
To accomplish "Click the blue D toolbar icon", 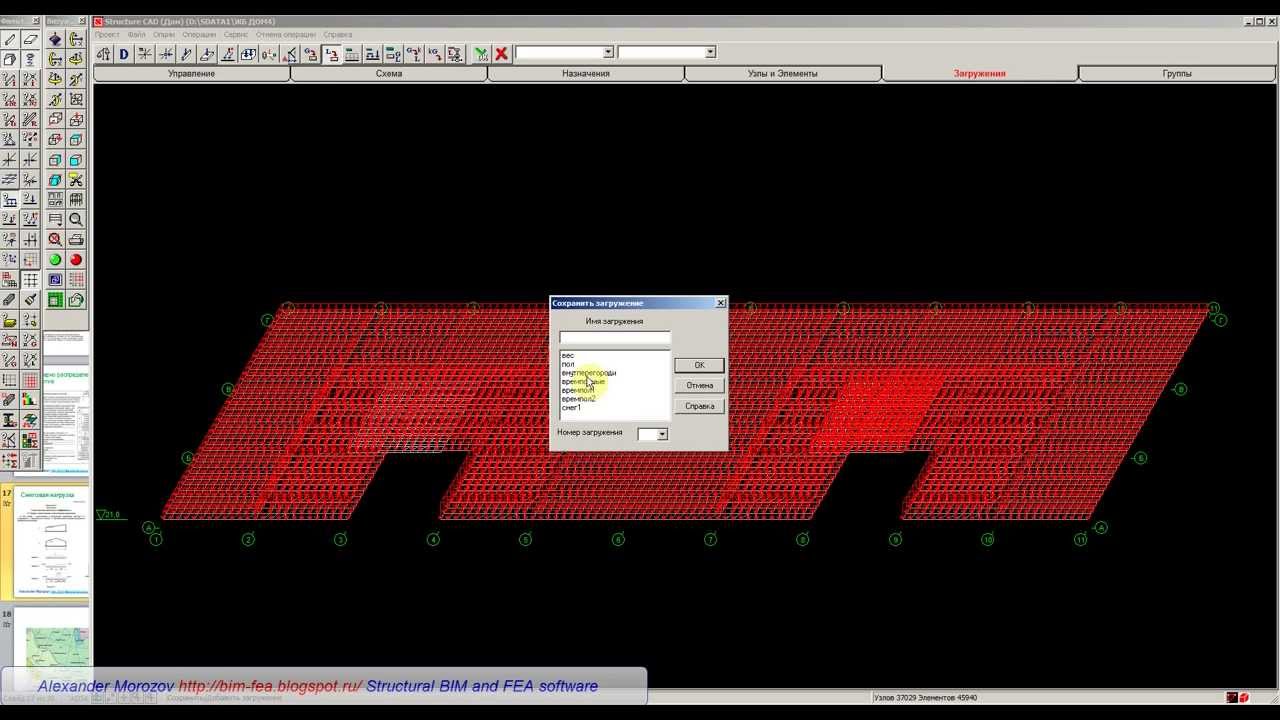I will (124, 54).
